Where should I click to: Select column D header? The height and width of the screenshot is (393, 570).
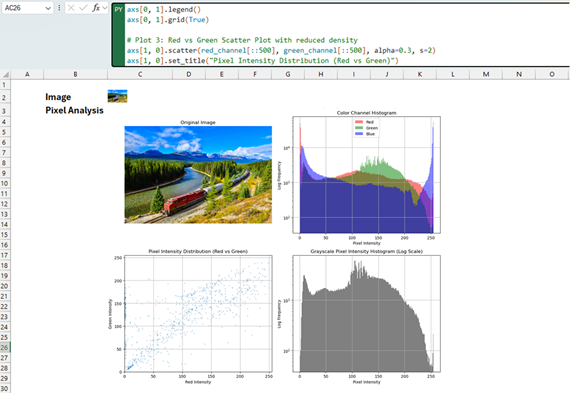[189, 74]
